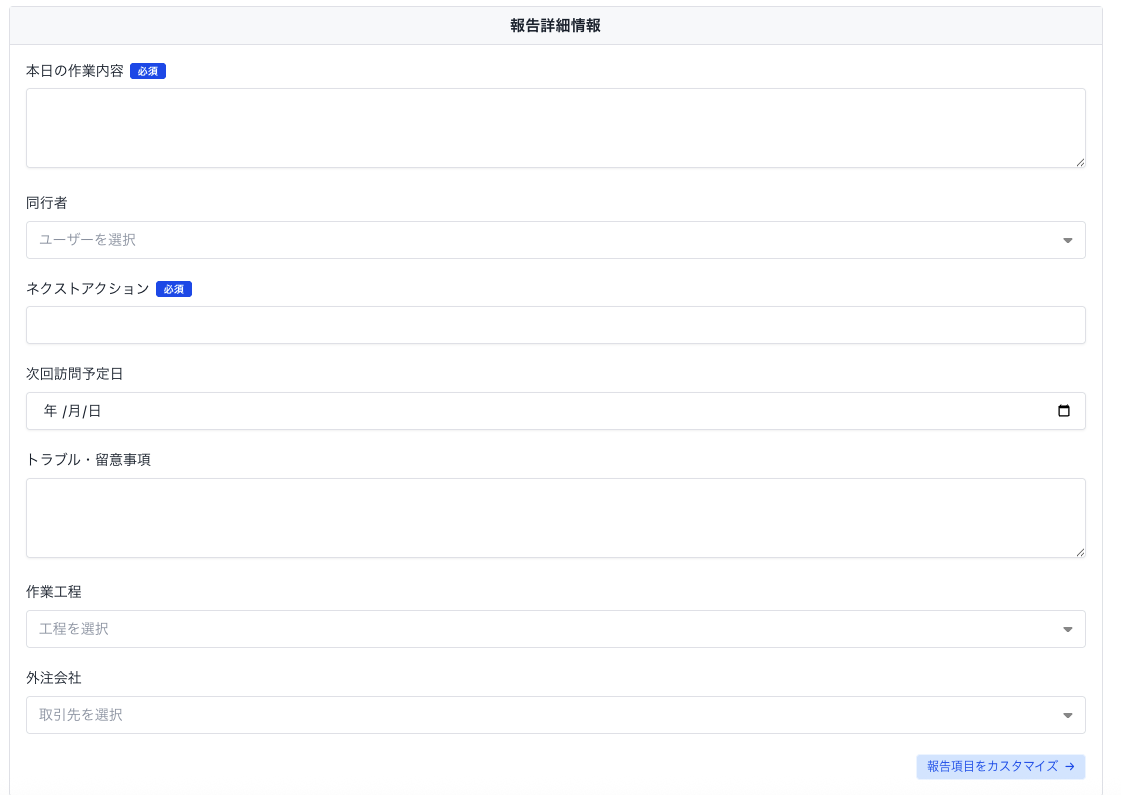
Task: Click 必須 badge beside 本日の作業内容
Action: pyautogui.click(x=148, y=71)
